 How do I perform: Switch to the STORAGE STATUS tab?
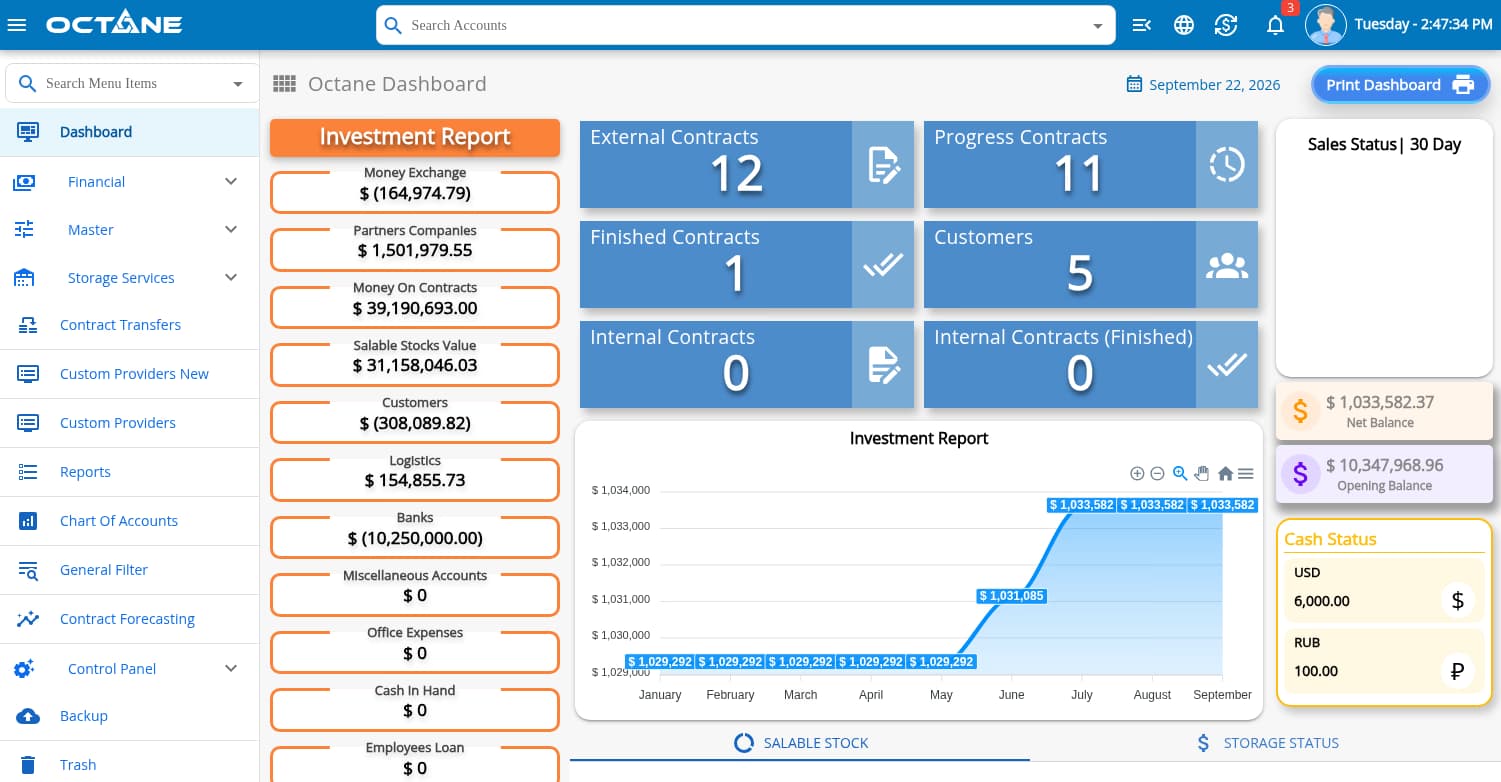click(x=1267, y=743)
